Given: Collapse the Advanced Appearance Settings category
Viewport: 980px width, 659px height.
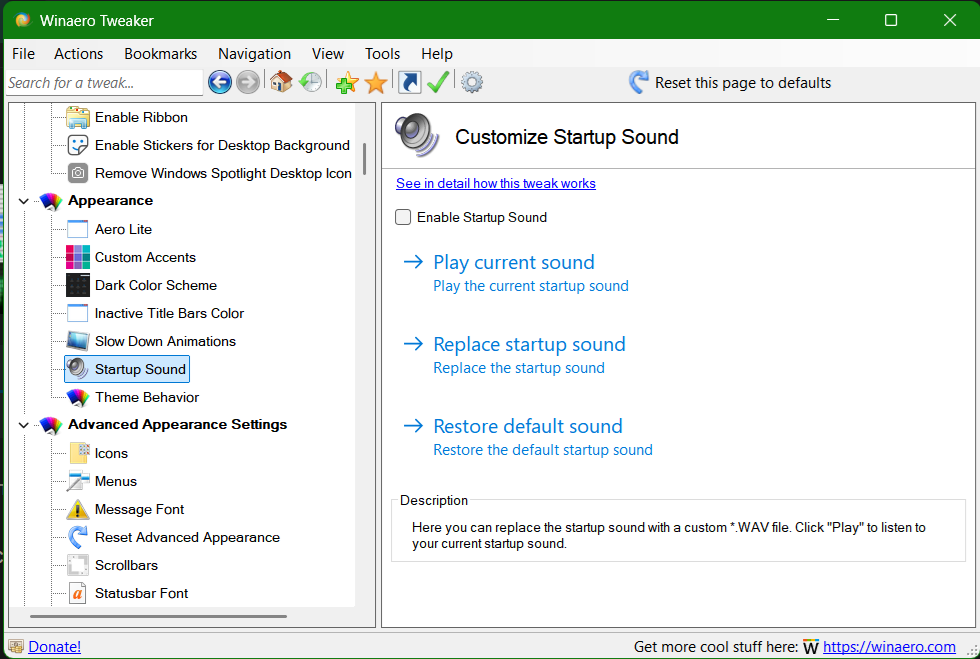Looking at the screenshot, I should pos(24,425).
